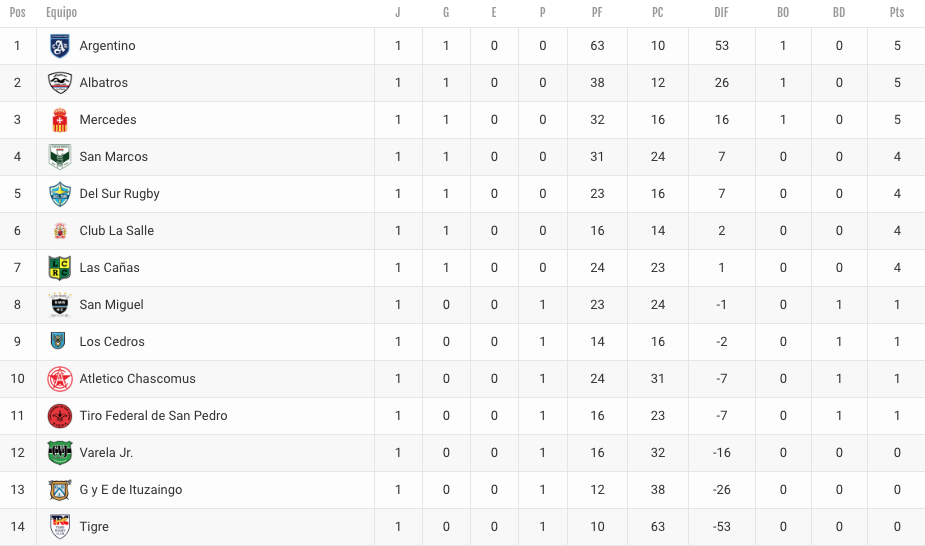Image resolution: width=925 pixels, height=546 pixels.
Task: Click the G y E de Ituzaingo crest
Action: [x=60, y=490]
